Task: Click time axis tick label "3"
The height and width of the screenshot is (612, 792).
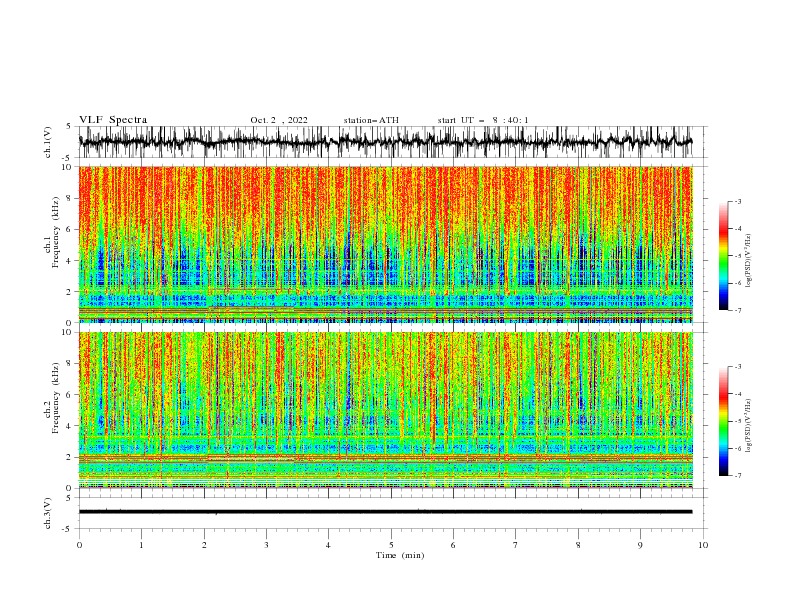Action: click(266, 545)
